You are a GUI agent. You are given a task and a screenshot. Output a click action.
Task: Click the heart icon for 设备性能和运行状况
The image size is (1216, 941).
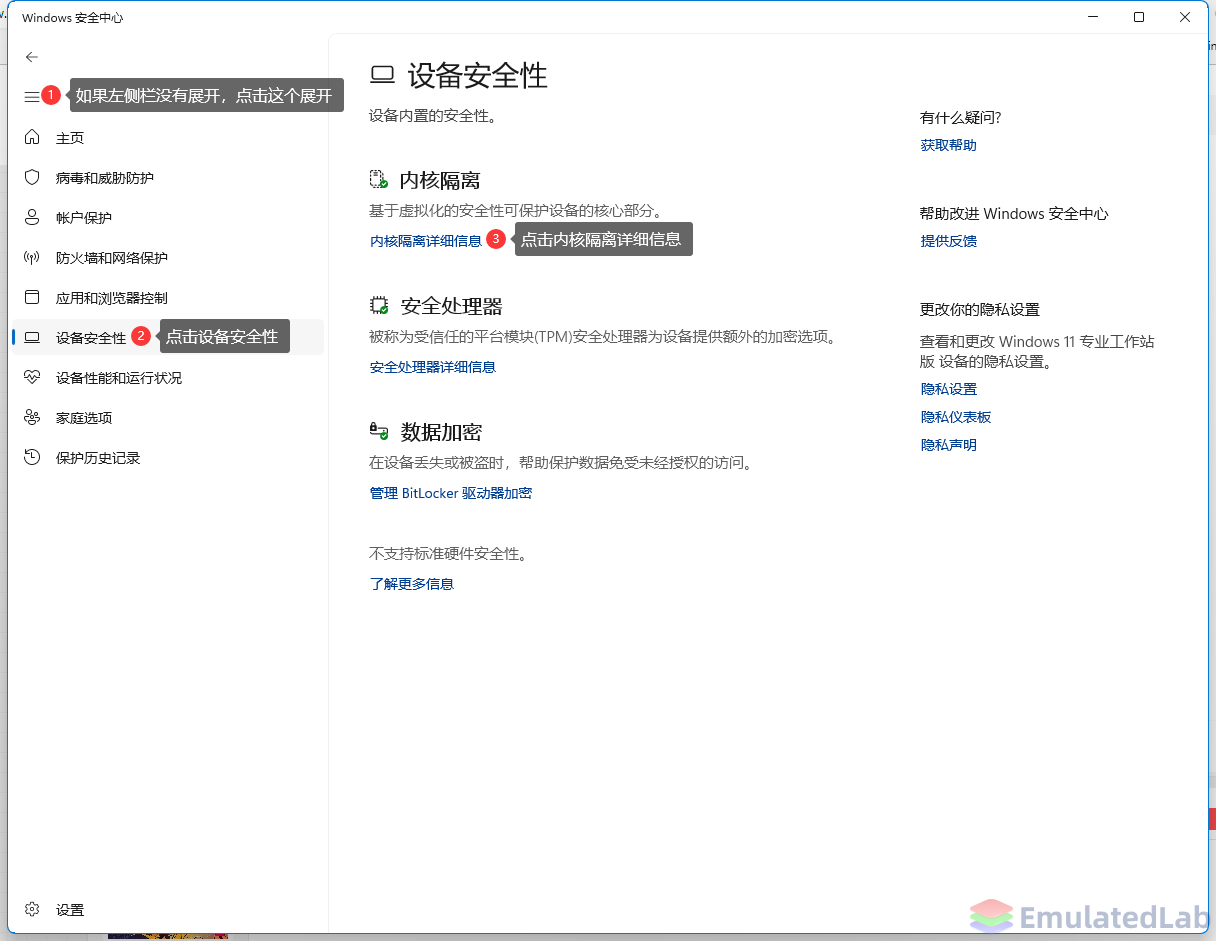coord(32,377)
